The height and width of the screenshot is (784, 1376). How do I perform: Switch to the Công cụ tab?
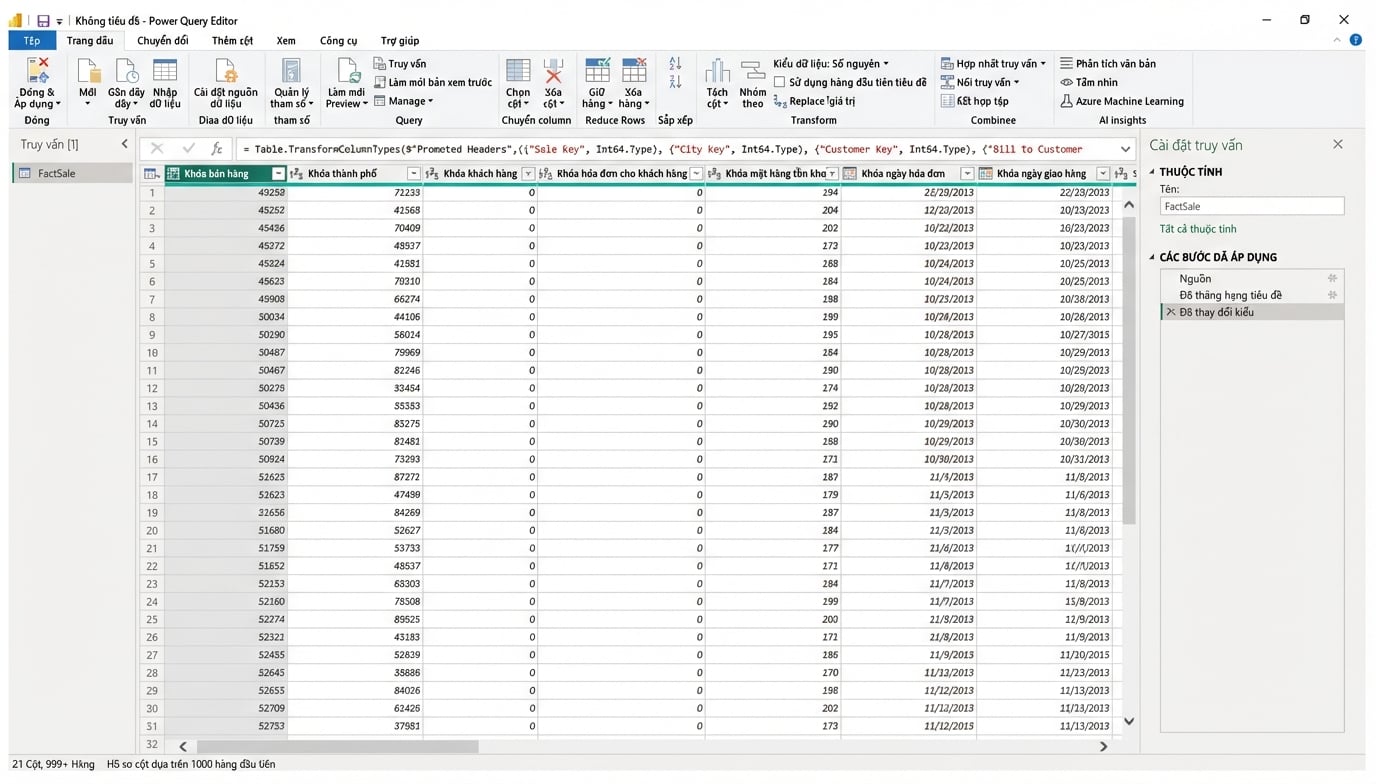tap(338, 40)
